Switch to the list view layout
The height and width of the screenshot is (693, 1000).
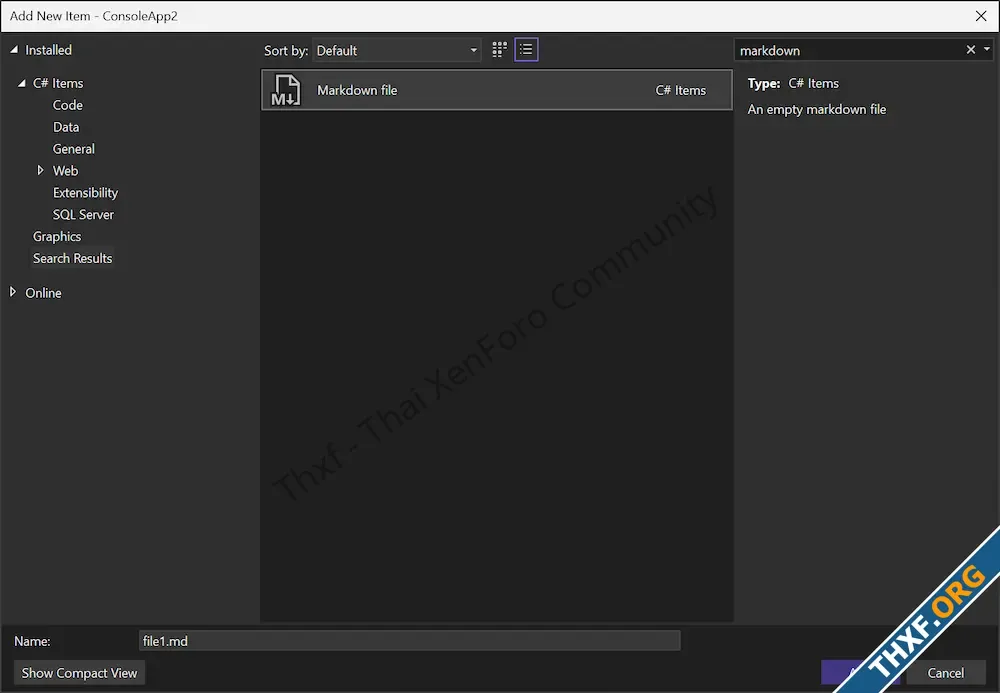526,50
